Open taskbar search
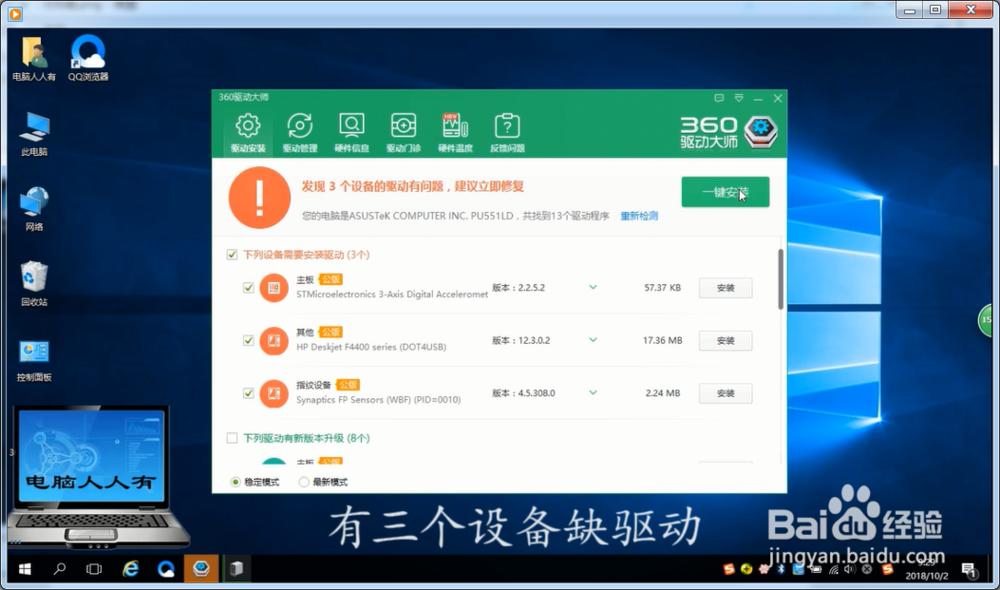Screen dimensions: 1000x590 [60, 569]
